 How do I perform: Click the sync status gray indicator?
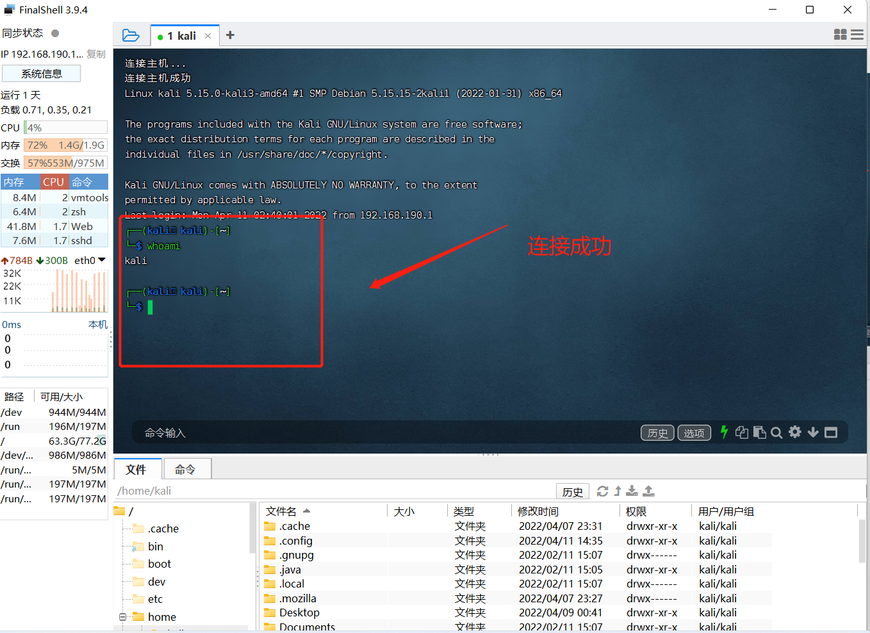55,33
